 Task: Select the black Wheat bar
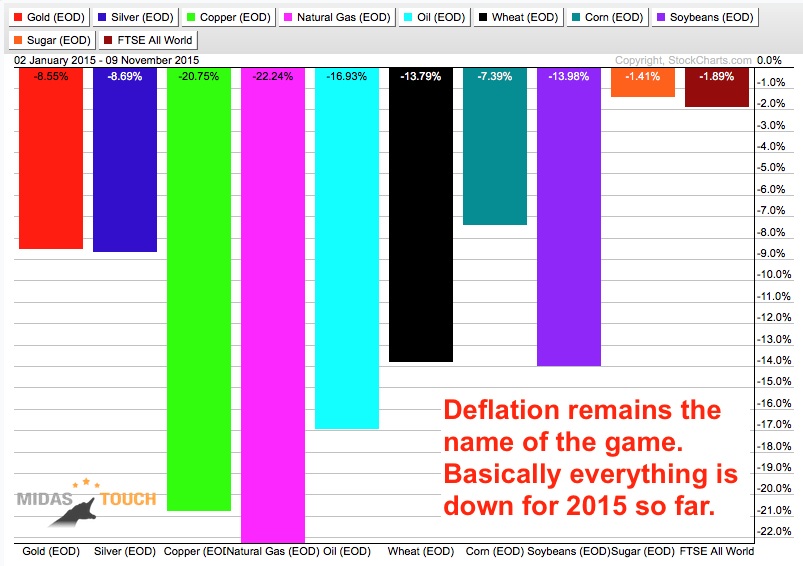[421, 215]
